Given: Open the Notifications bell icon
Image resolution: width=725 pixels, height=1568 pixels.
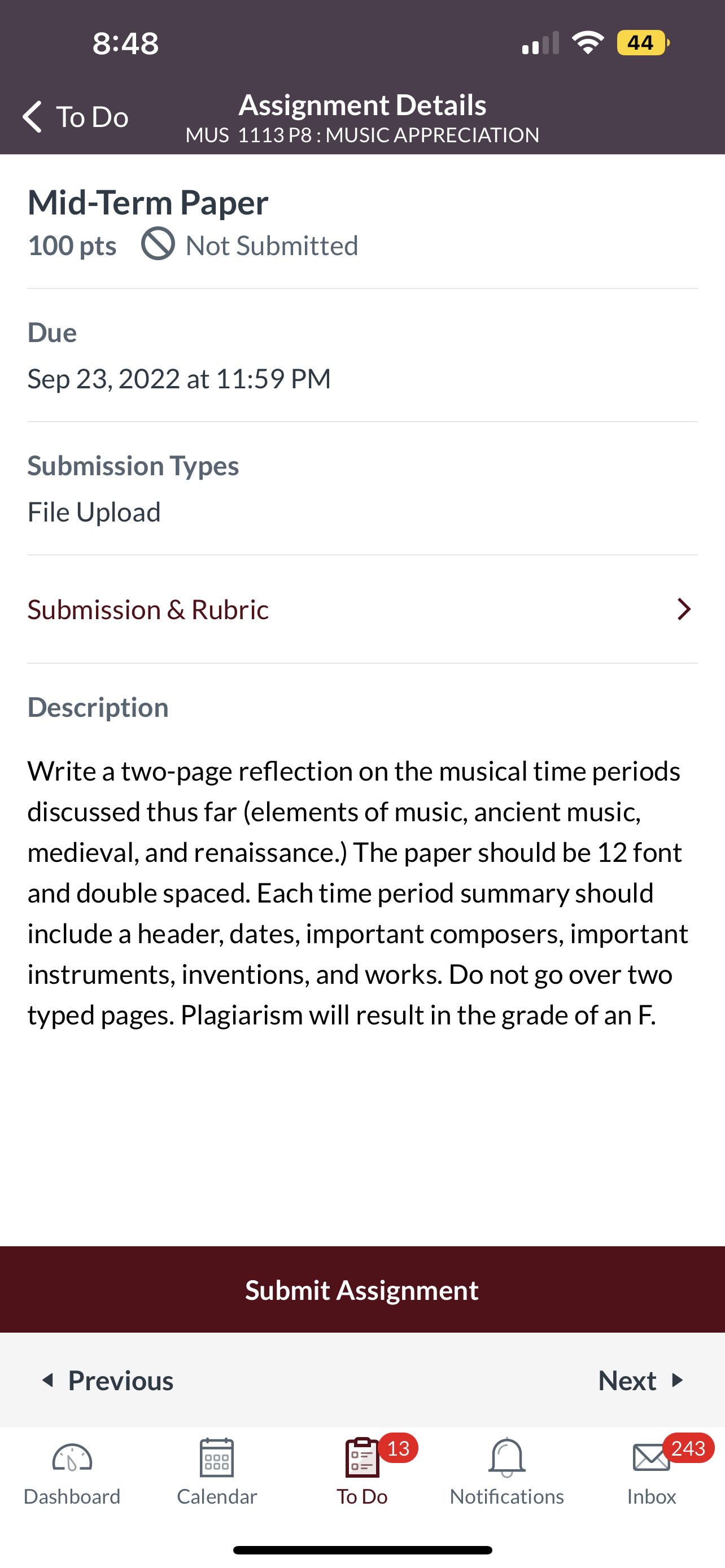Looking at the screenshot, I should point(506,1458).
